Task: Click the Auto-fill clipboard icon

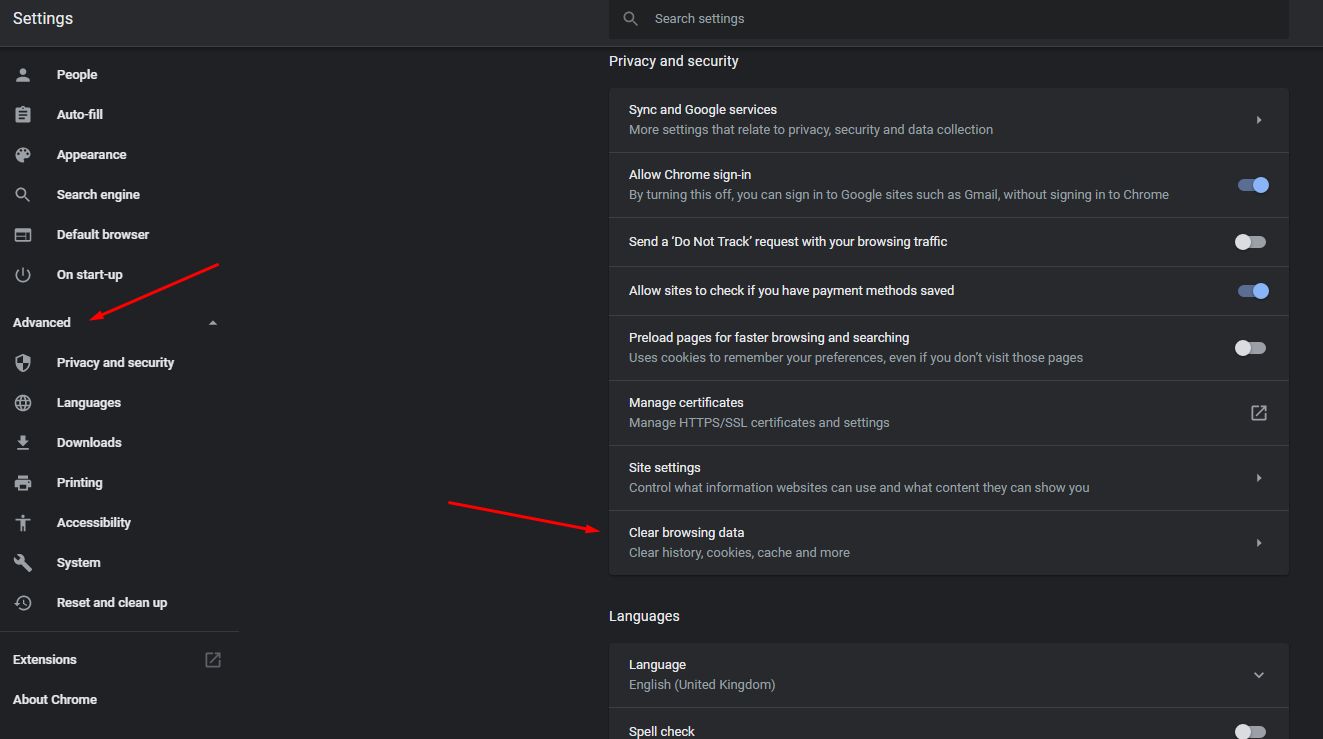Action: [x=23, y=115]
